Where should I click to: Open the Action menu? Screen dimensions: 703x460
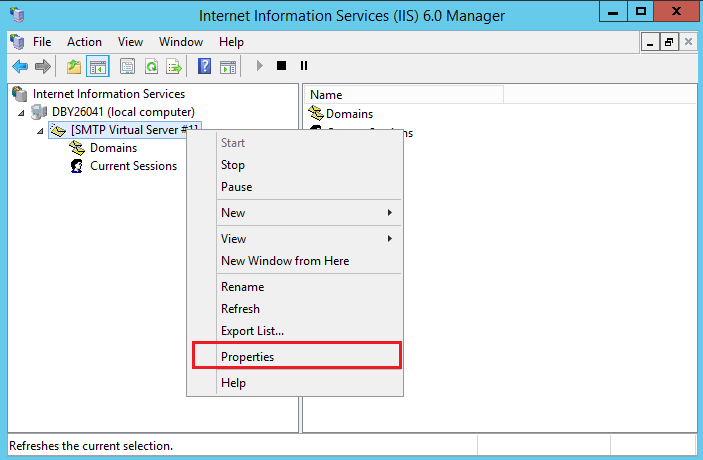click(x=84, y=42)
